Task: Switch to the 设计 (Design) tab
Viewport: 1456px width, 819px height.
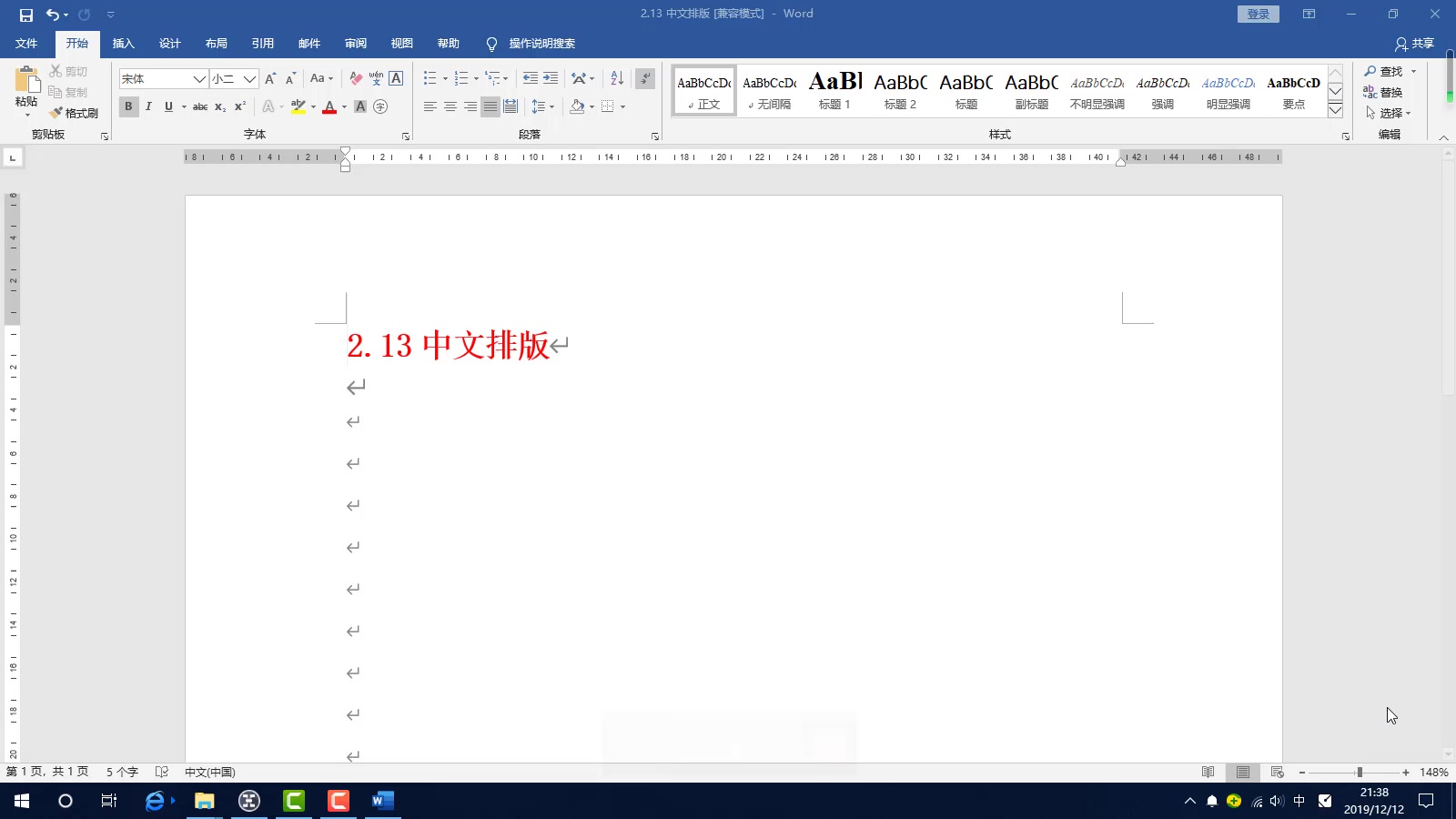Action: click(169, 44)
